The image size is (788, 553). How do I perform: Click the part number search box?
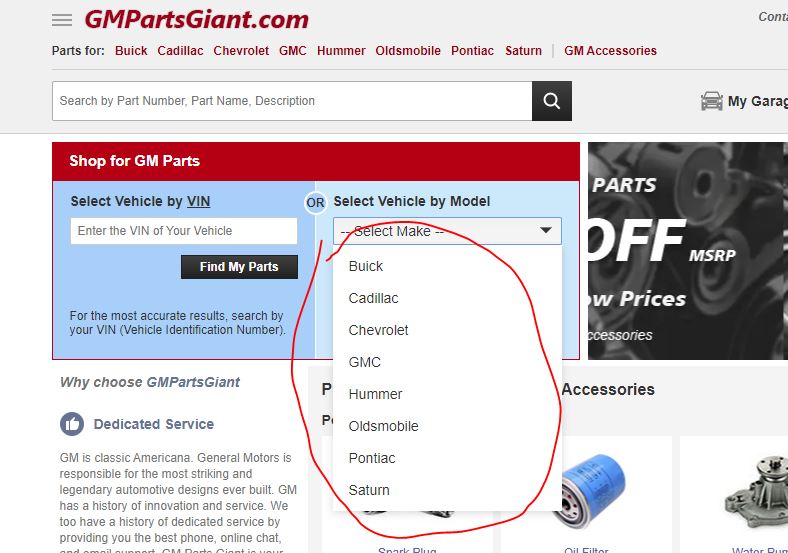pyautogui.click(x=291, y=101)
